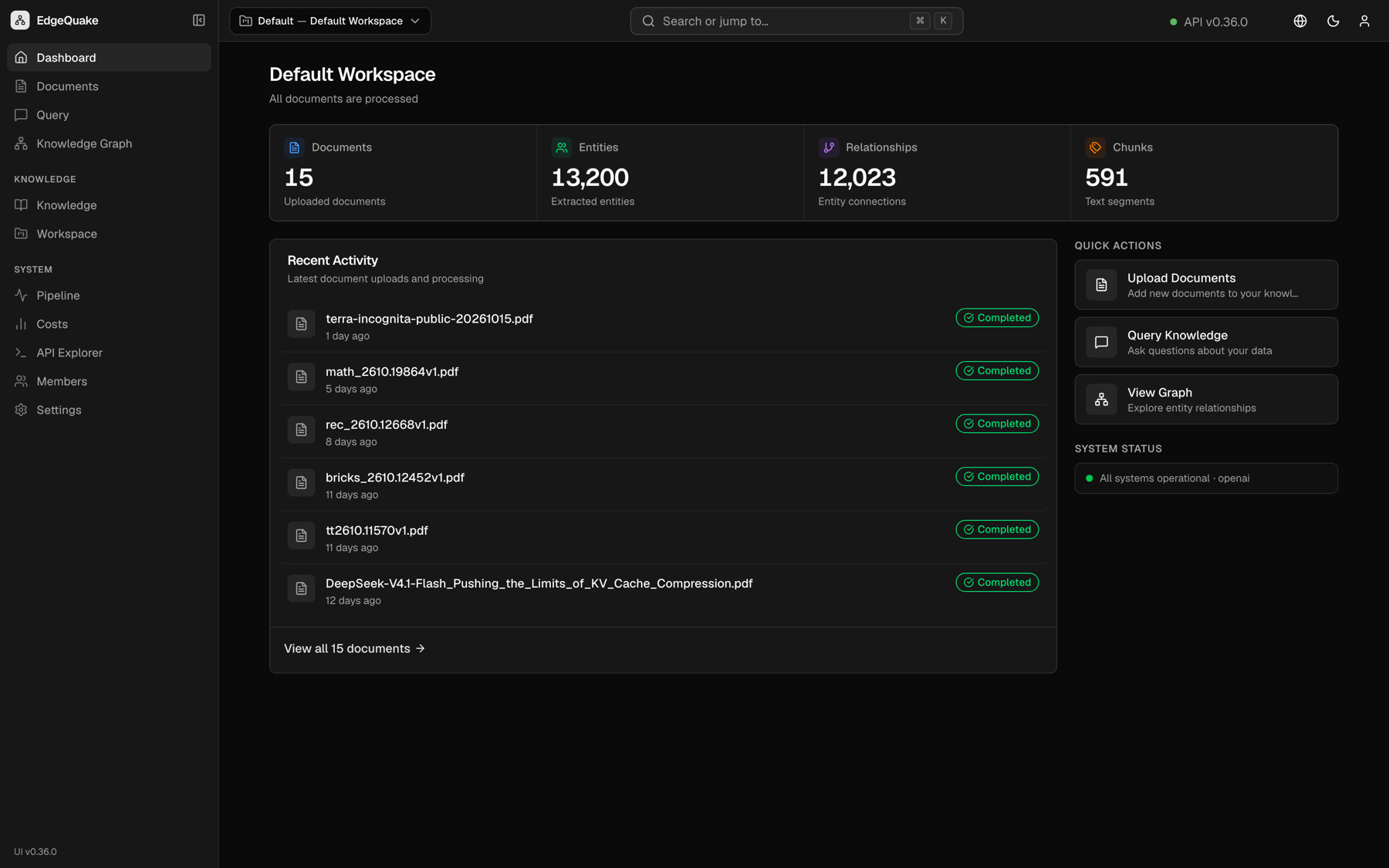The width and height of the screenshot is (1389, 868).
Task: Click file icon beside math_2610.19864v1.pdf
Action: pyautogui.click(x=301, y=377)
